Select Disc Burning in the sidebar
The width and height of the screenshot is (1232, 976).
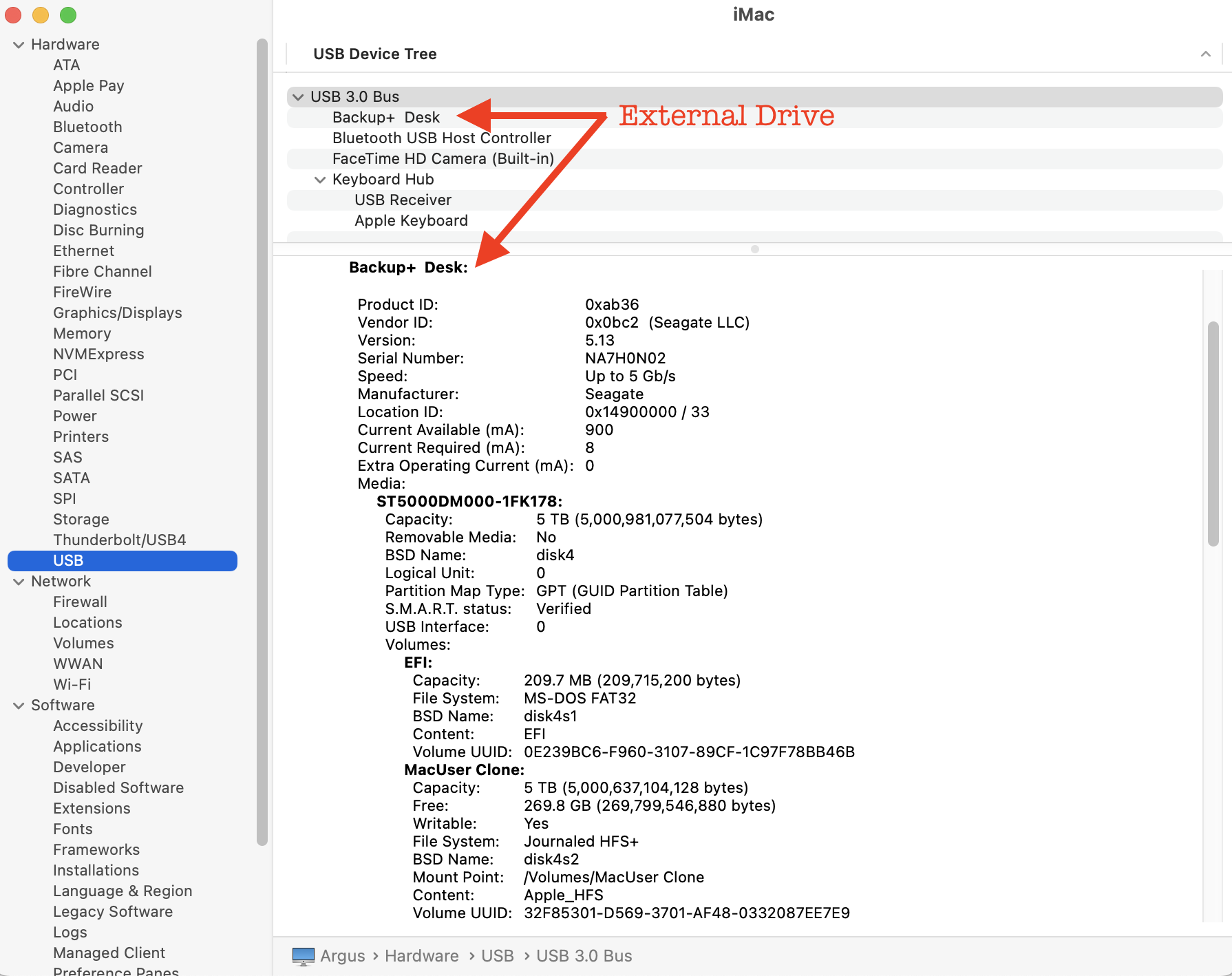tap(99, 231)
